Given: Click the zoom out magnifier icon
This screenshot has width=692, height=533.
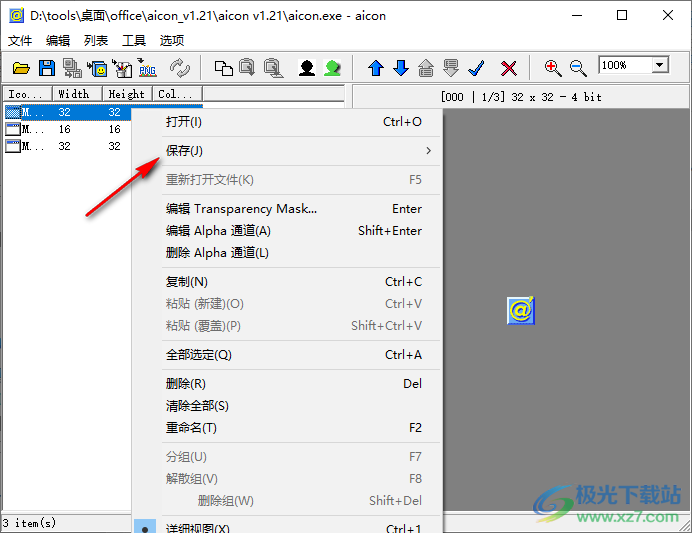Looking at the screenshot, I should (x=578, y=68).
